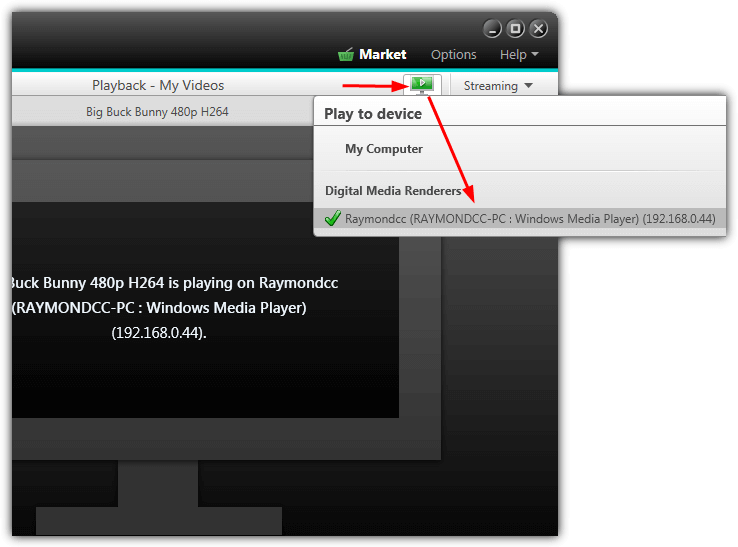Minimize the media player window
This screenshot has width=738, height=547.
[x=492, y=29]
